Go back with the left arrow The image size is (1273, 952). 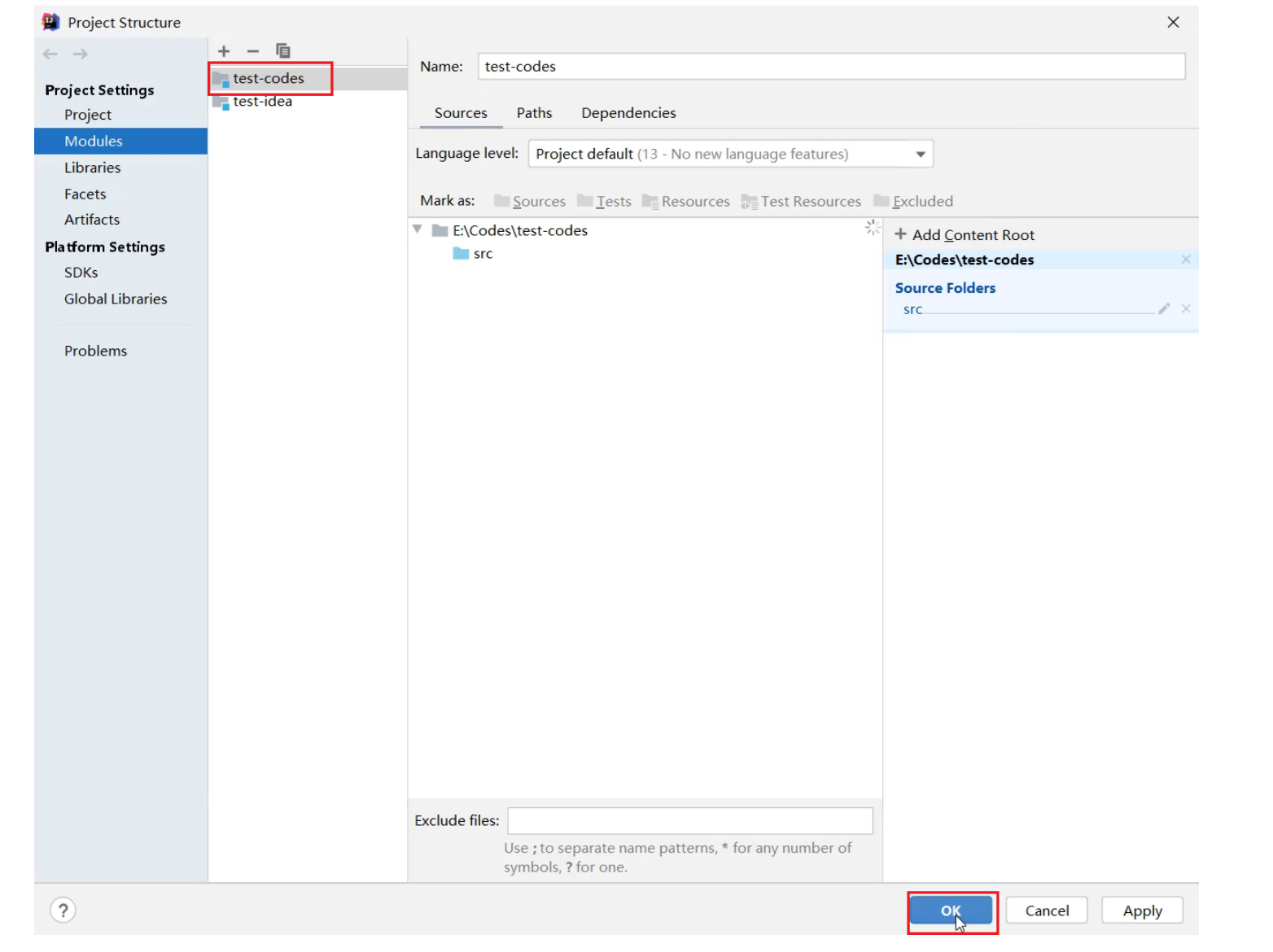(50, 55)
